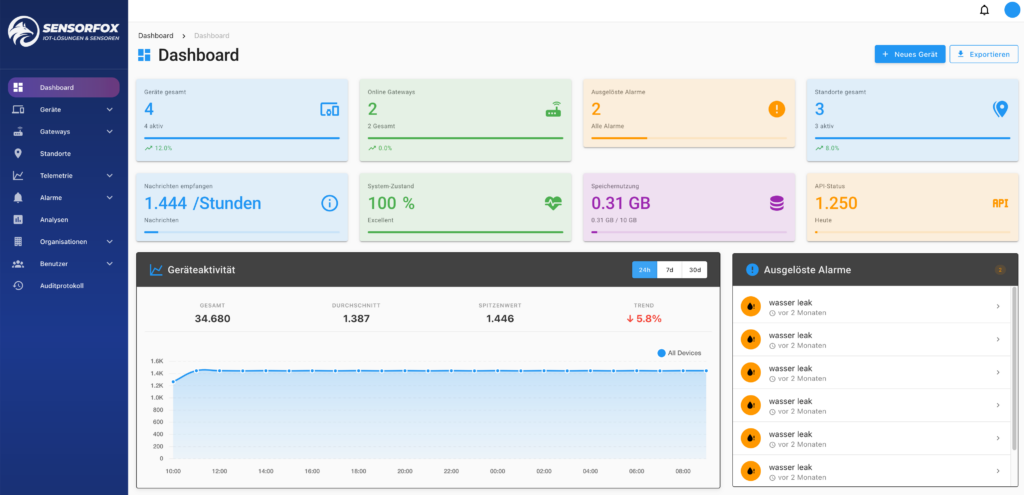Viewport: 1024px width, 495px height.
Task: Open Auditprotokoll in the sidebar
Action: point(61,285)
